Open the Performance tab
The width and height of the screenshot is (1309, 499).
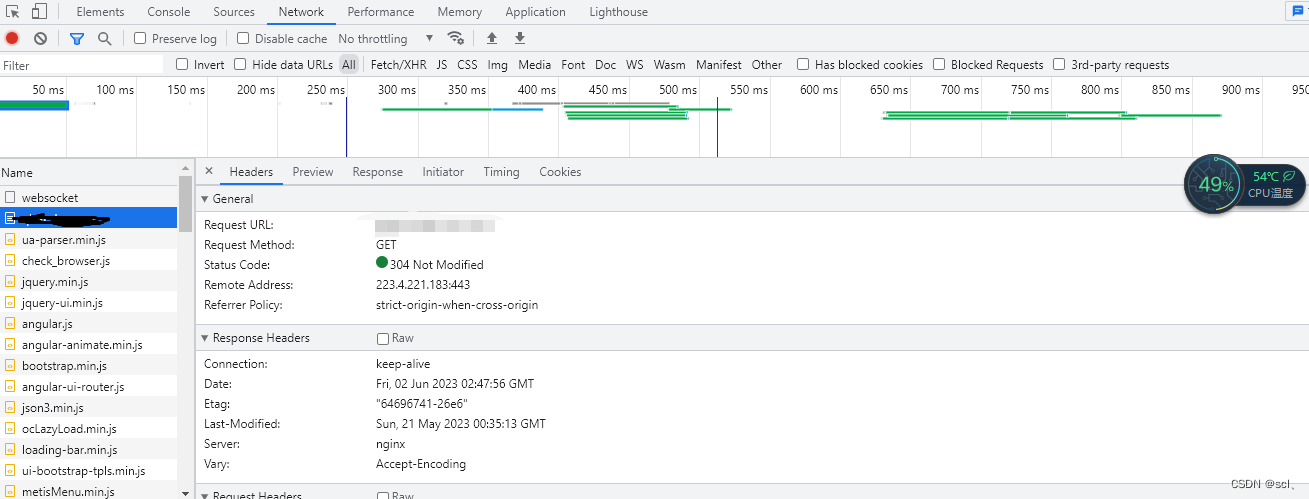381,12
